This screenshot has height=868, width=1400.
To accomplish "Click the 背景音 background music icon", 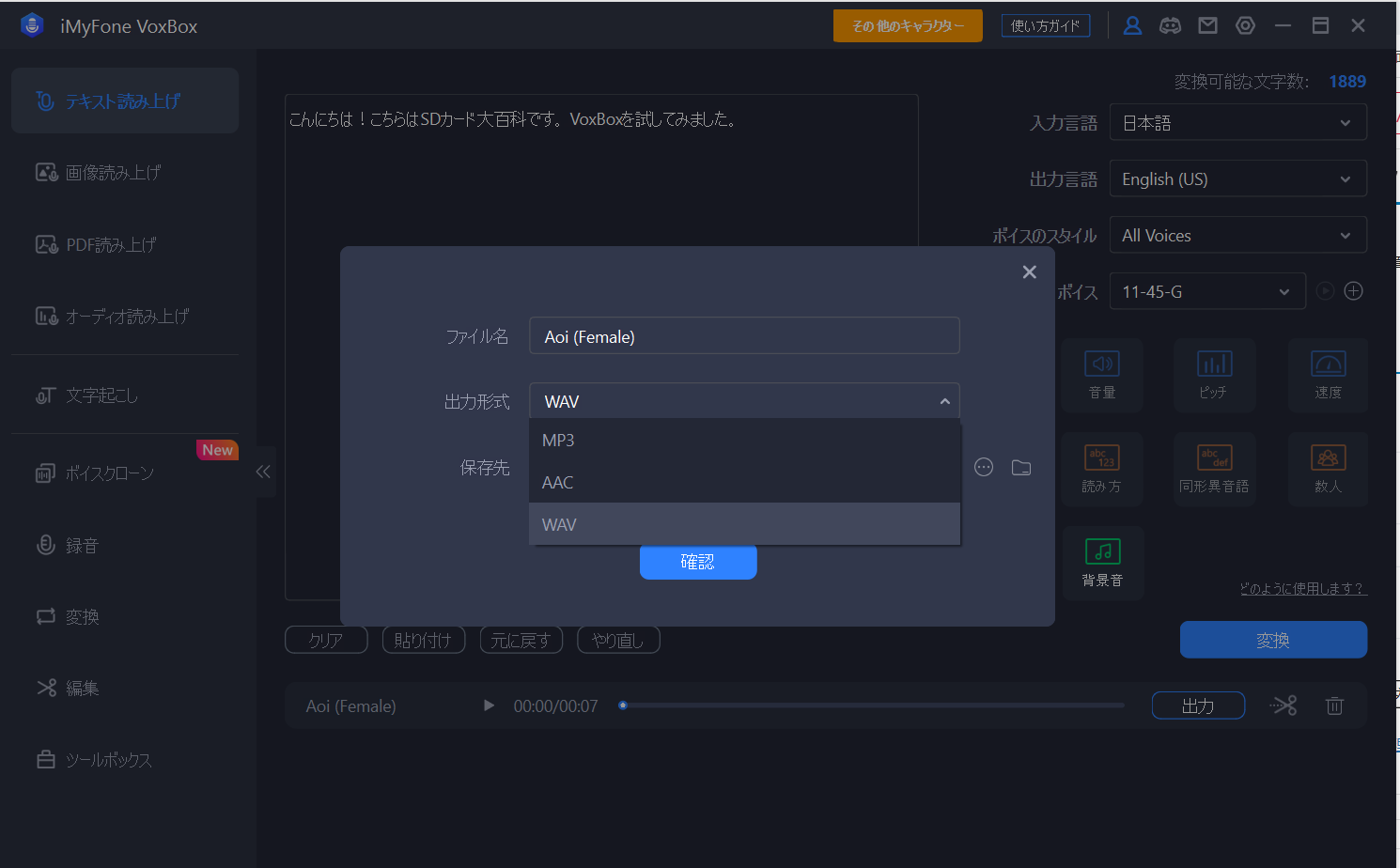I will coord(1102,562).
